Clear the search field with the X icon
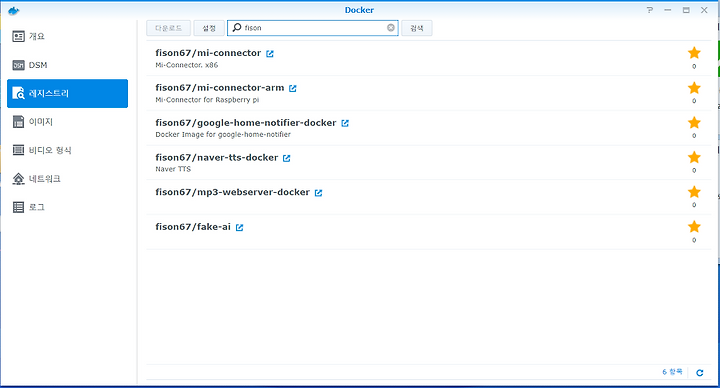Image resolution: width=720 pixels, height=388 pixels. (x=391, y=28)
